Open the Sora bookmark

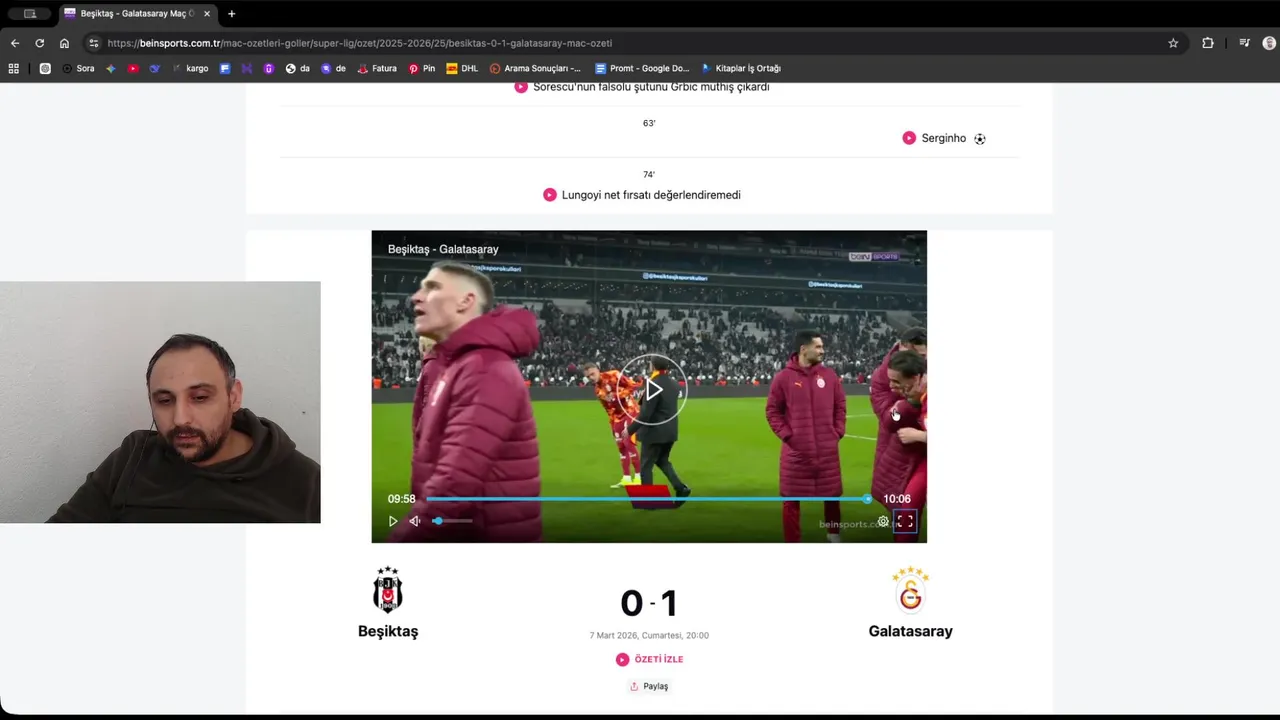coord(78,69)
